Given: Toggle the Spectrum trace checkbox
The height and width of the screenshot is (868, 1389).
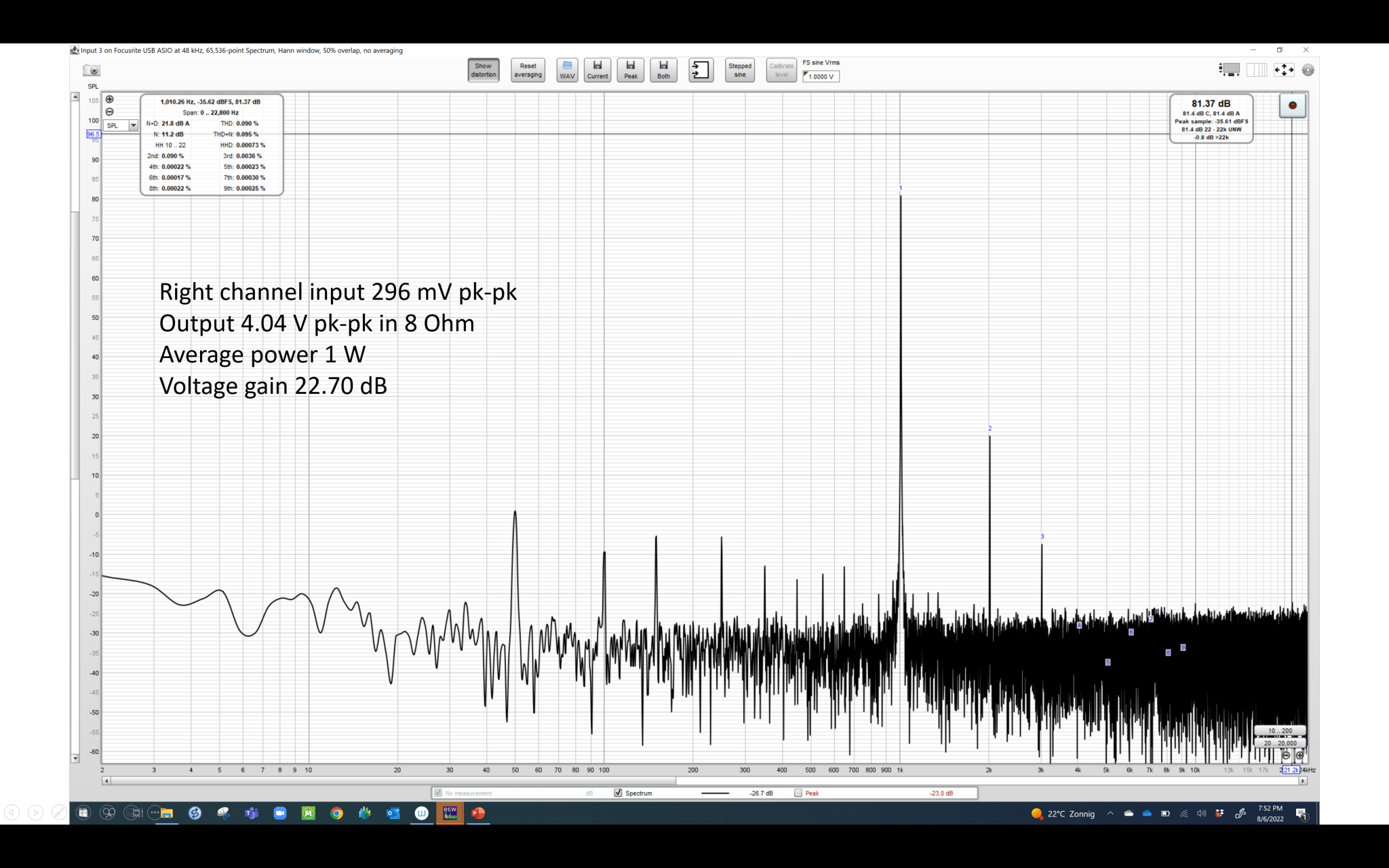Looking at the screenshot, I should pos(618,793).
